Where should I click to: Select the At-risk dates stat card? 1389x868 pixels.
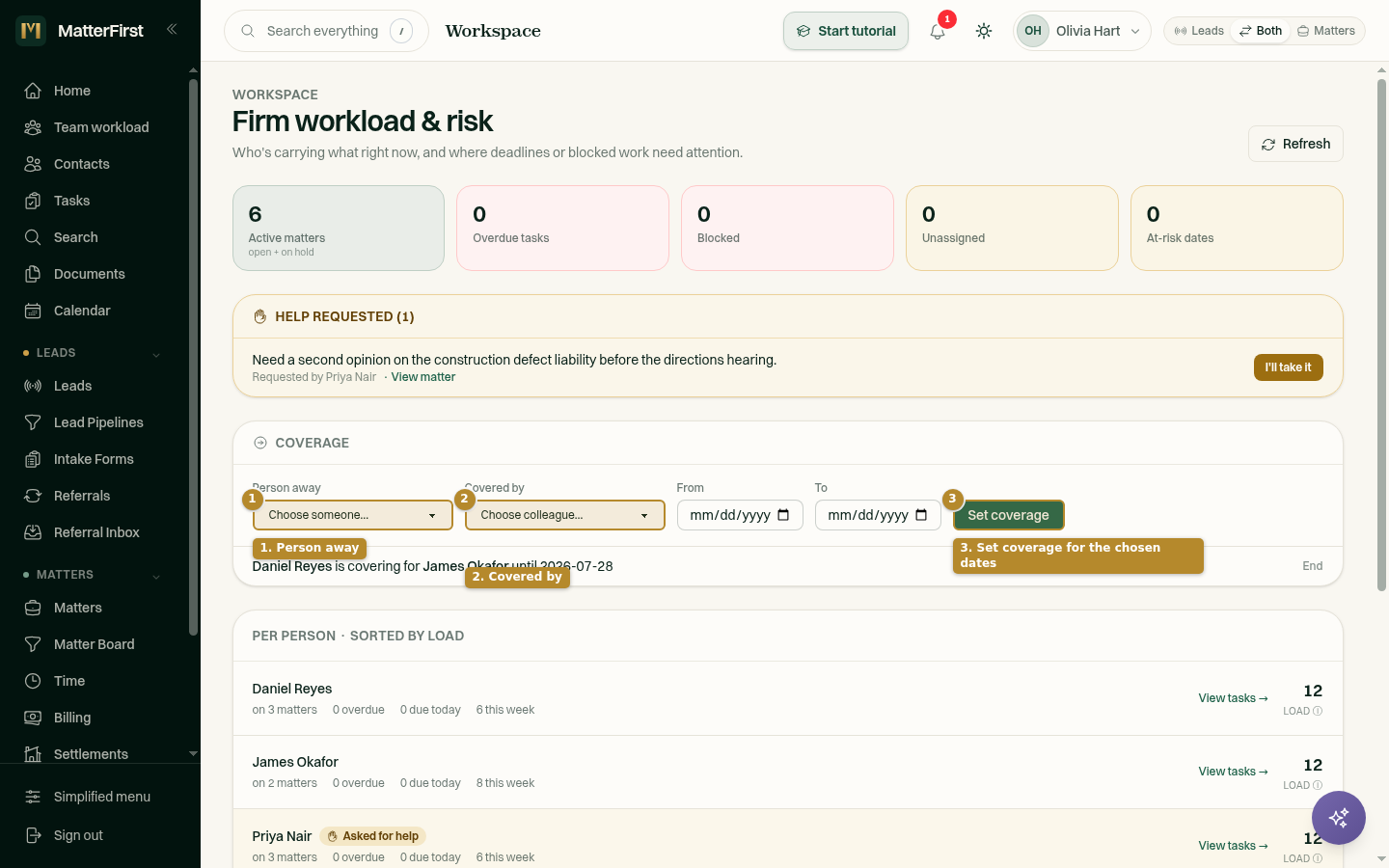point(1237,228)
